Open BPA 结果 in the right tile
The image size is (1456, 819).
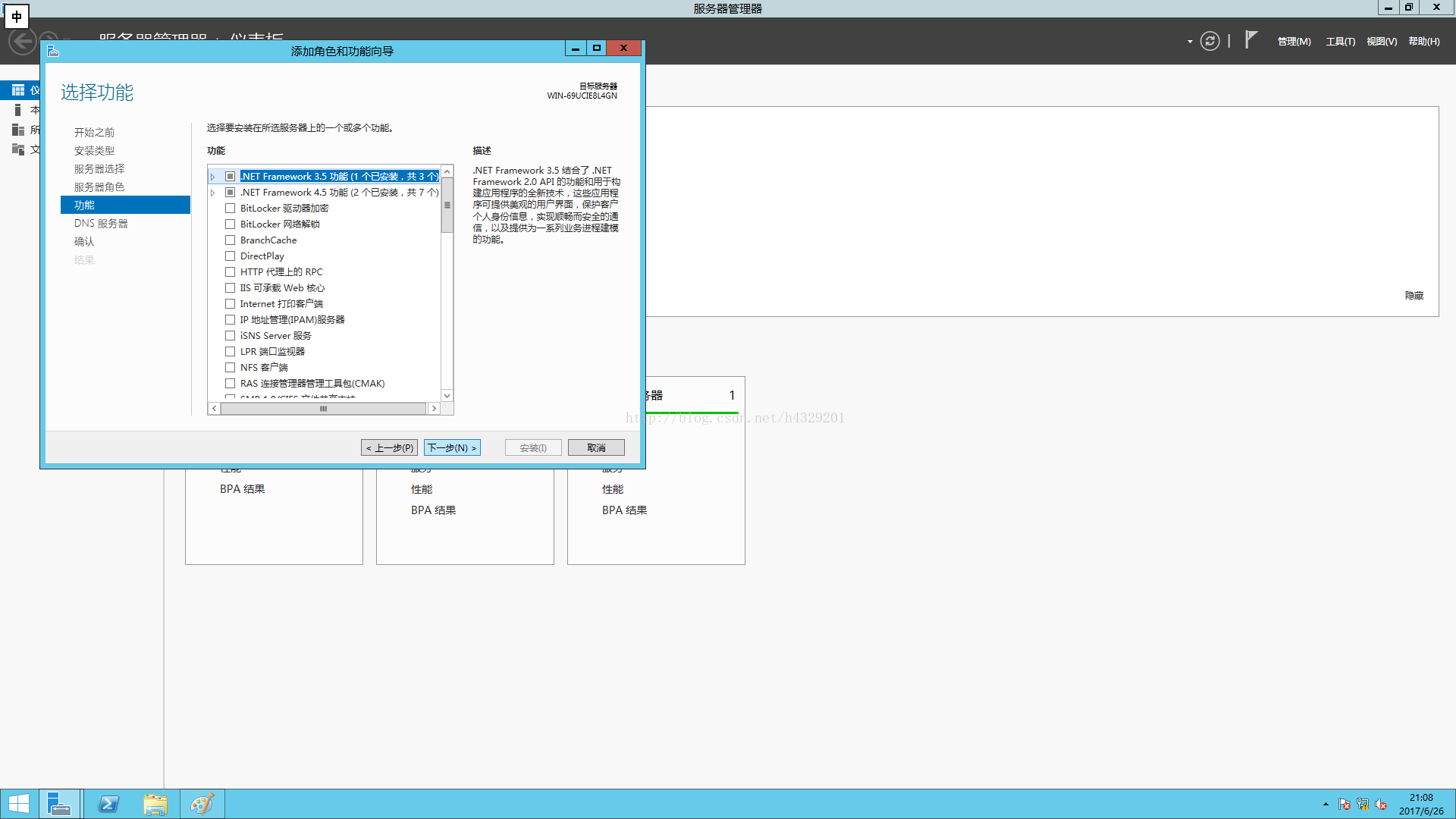click(625, 510)
